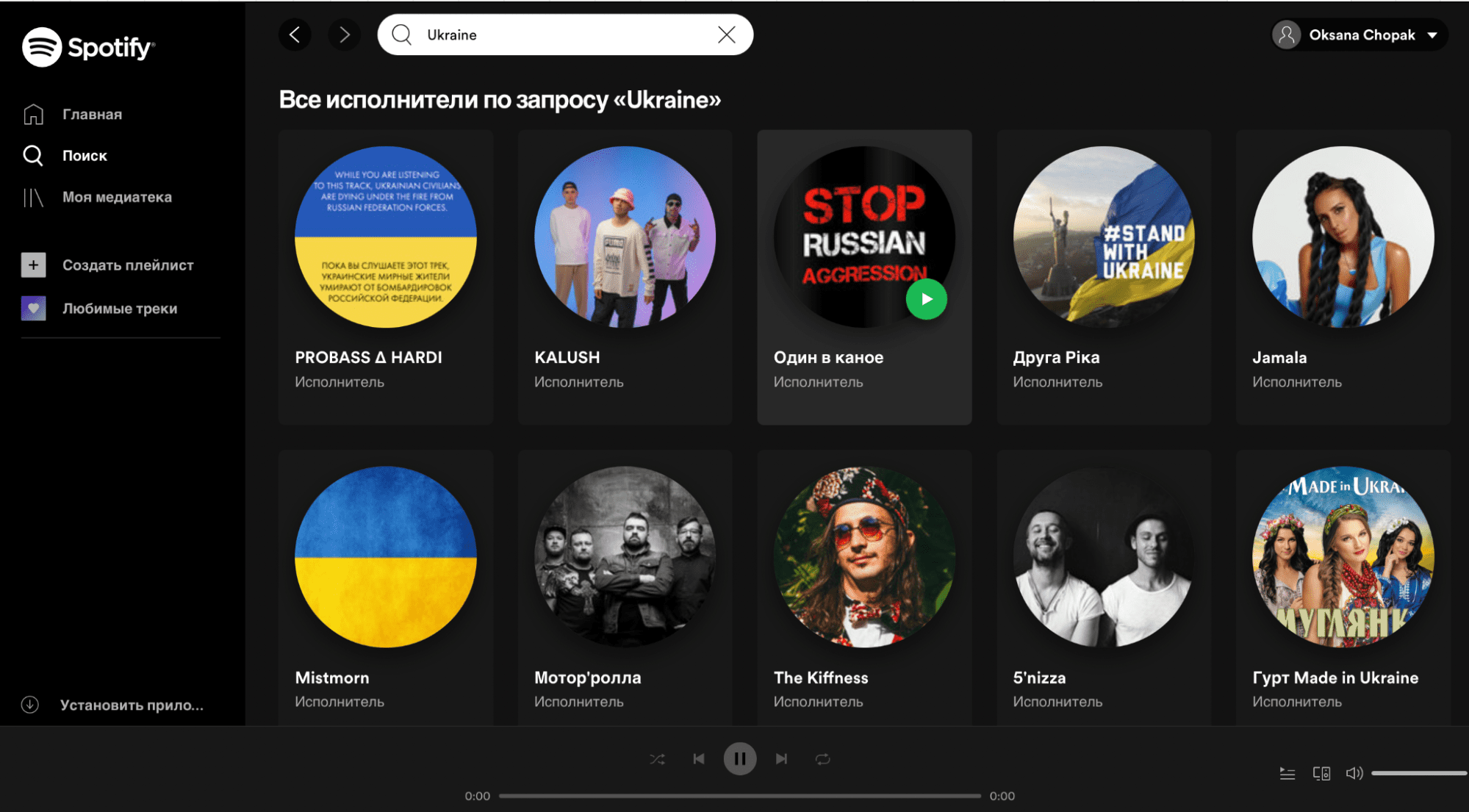This screenshot has height=812, width=1469.
Task: Open Mistmorn flag artist image
Action: pyautogui.click(x=386, y=557)
